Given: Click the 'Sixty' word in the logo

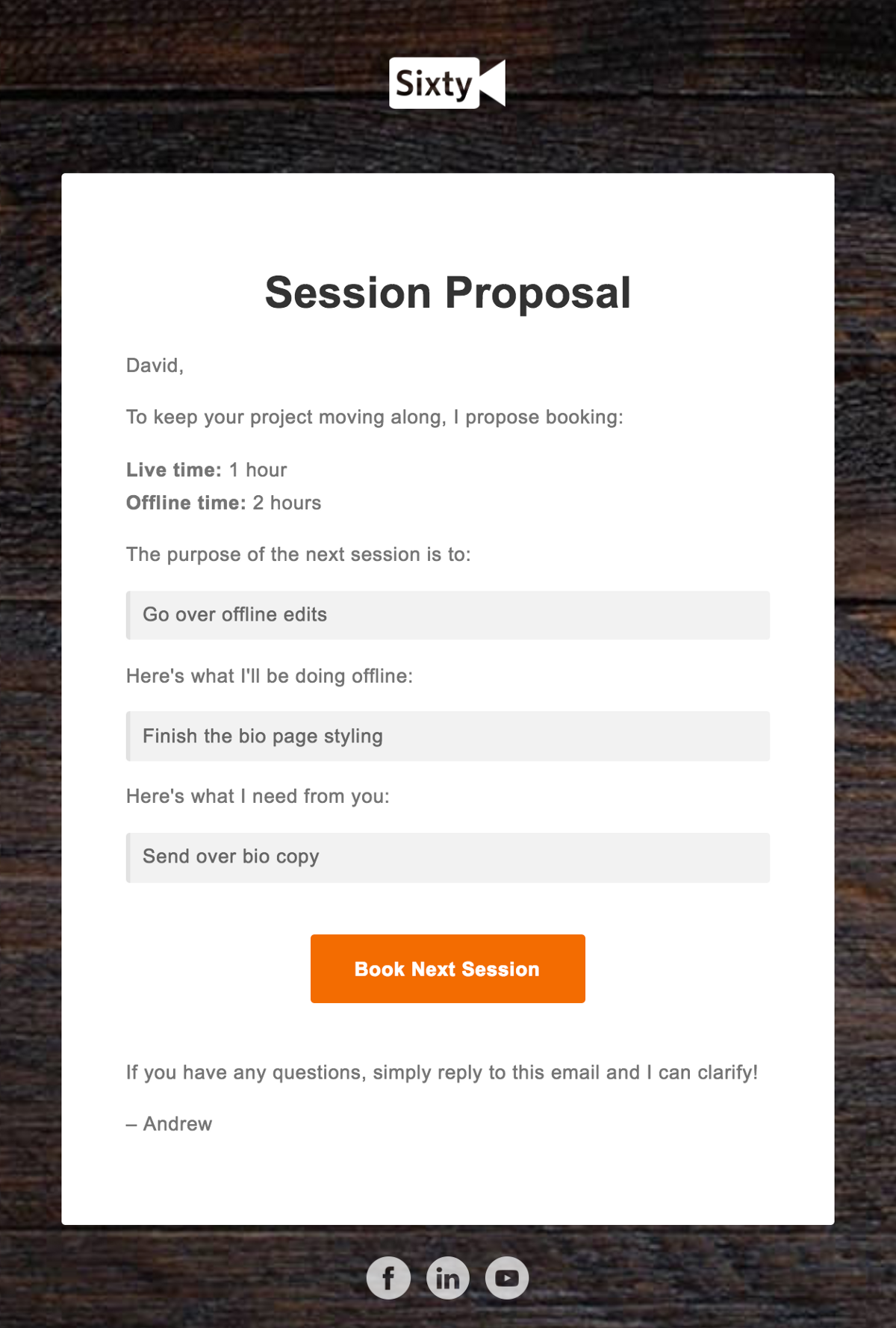Looking at the screenshot, I should click(434, 84).
